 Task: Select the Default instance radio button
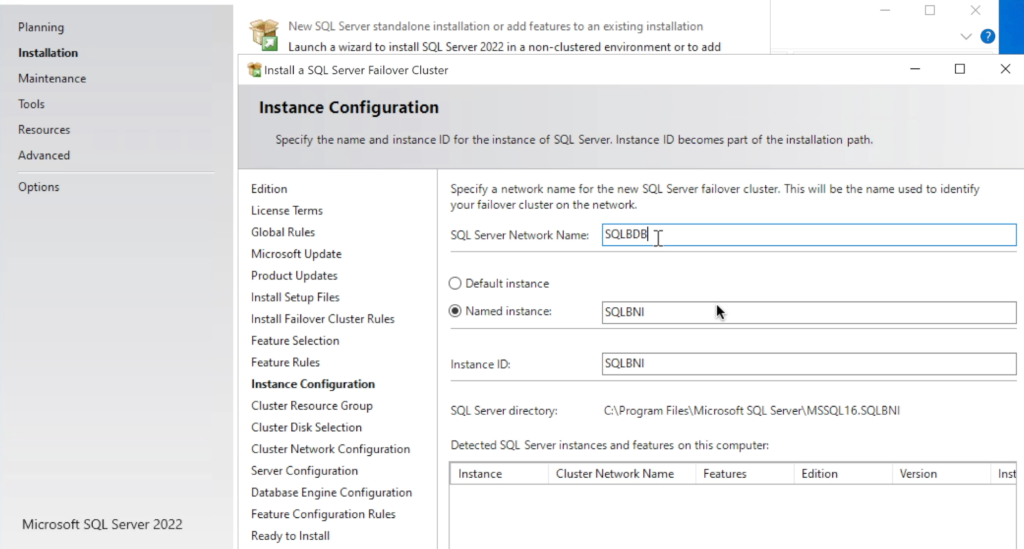[455, 283]
